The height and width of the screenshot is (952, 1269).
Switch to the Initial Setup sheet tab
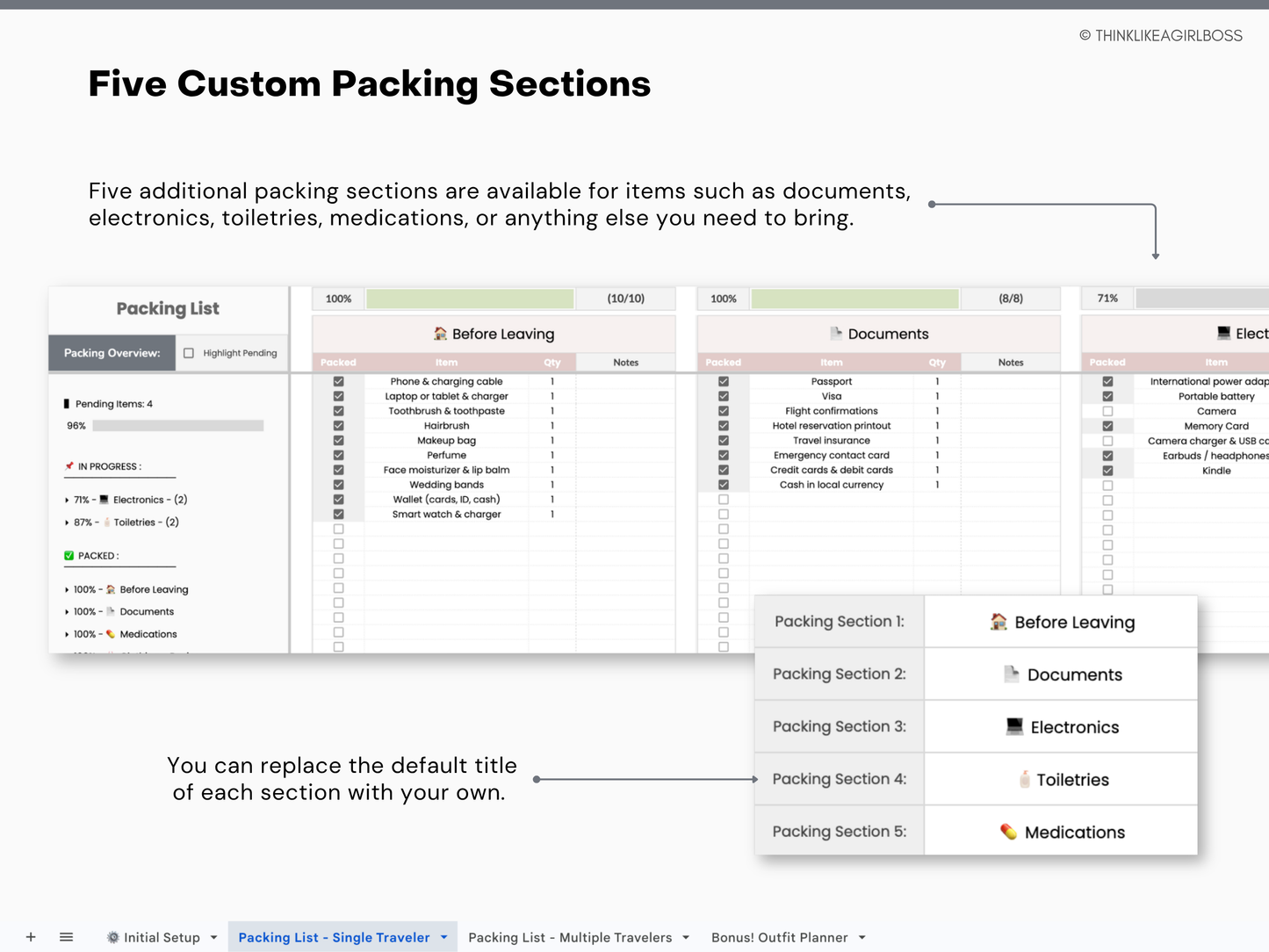(x=162, y=937)
